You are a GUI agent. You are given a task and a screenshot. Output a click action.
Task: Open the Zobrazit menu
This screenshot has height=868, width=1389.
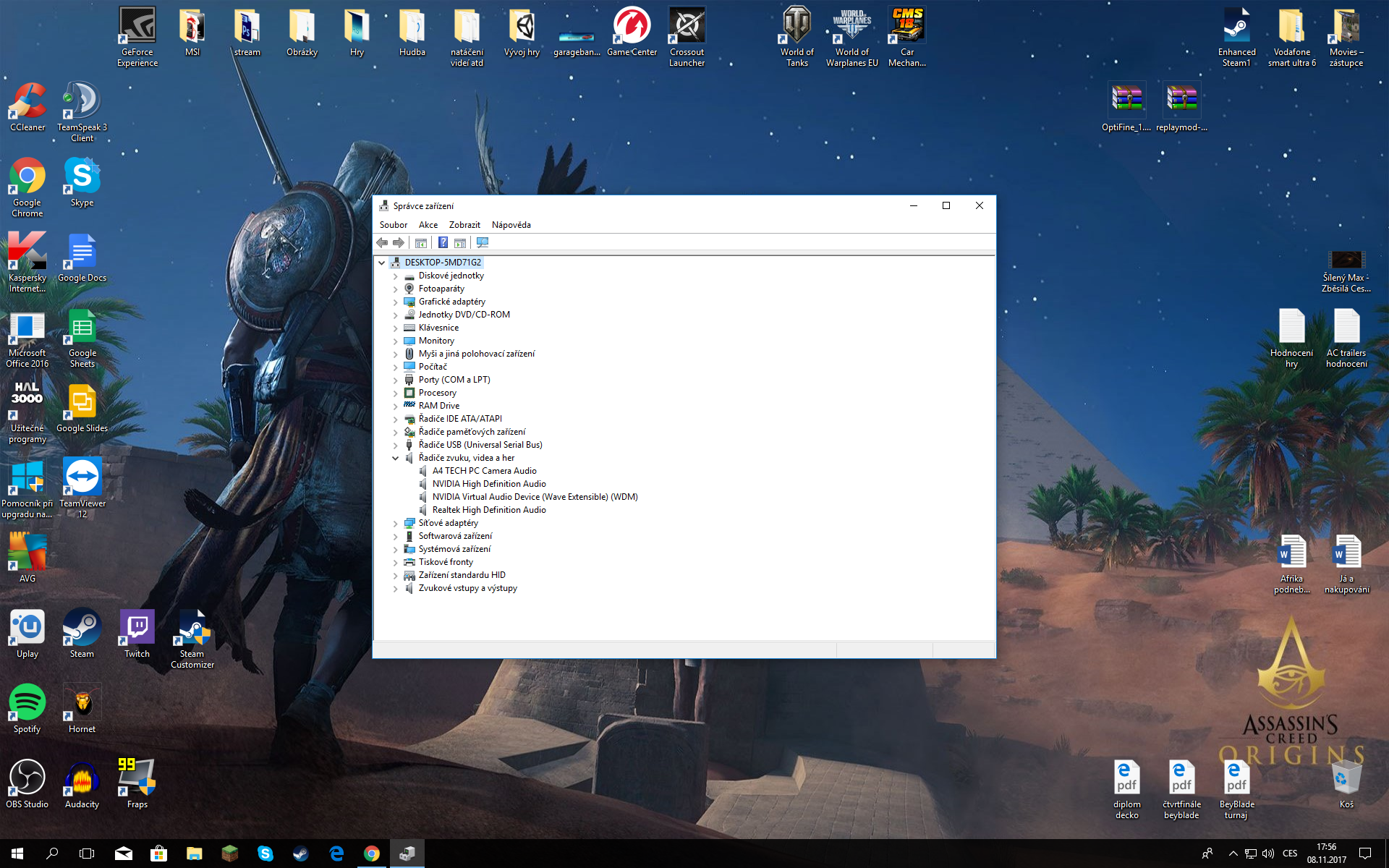[x=464, y=225]
